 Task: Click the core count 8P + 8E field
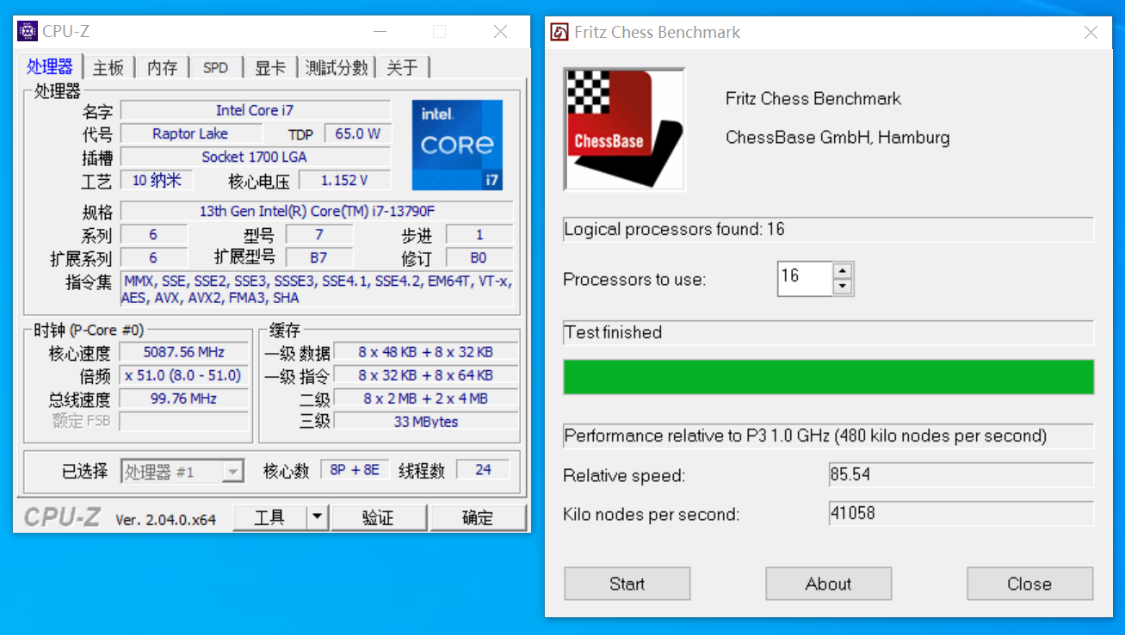[x=354, y=470]
